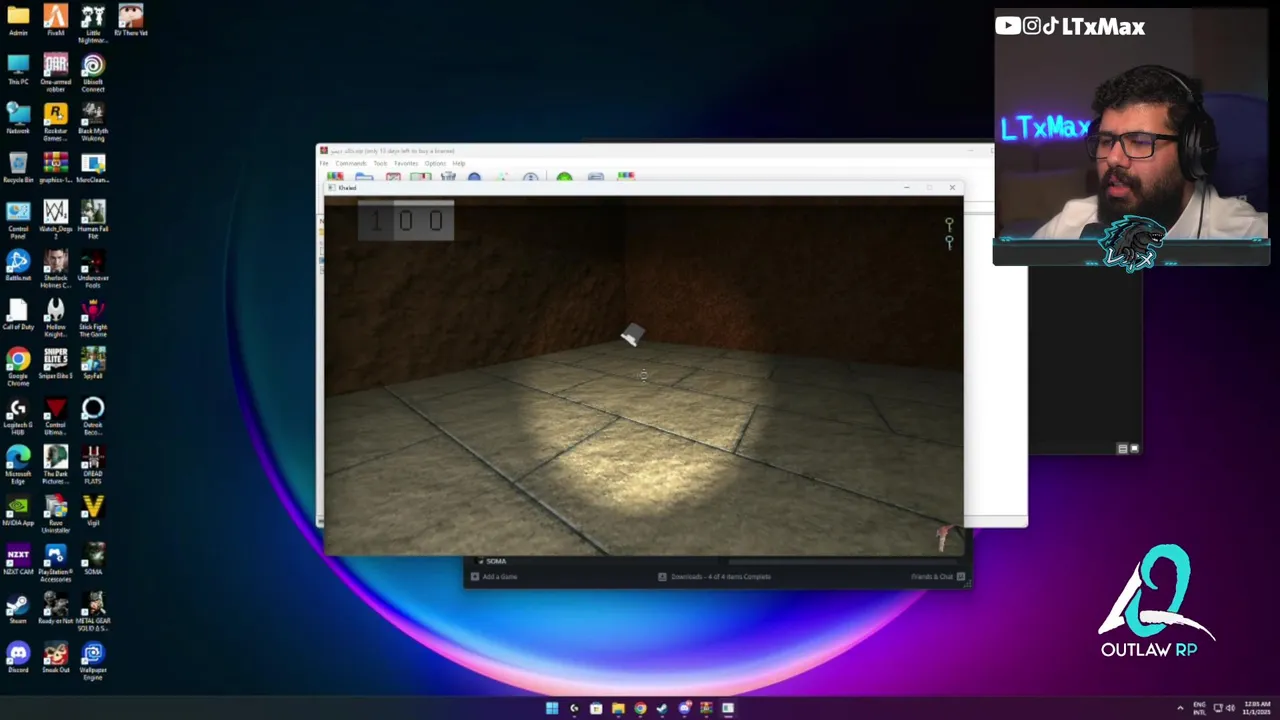Launch The Dark Pictures shortcut
This screenshot has width=1280, height=720.
pos(56,465)
